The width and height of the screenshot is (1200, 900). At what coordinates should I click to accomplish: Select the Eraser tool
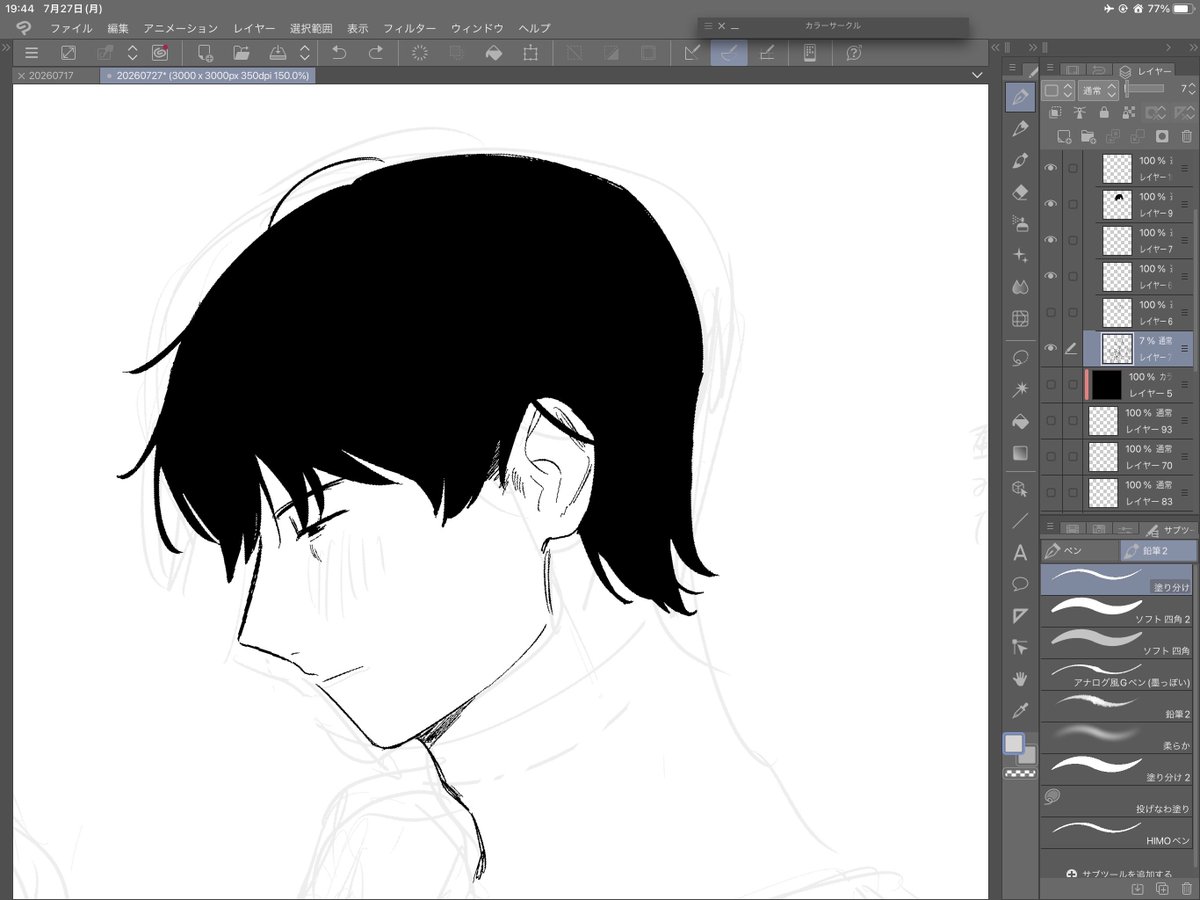tap(1020, 192)
